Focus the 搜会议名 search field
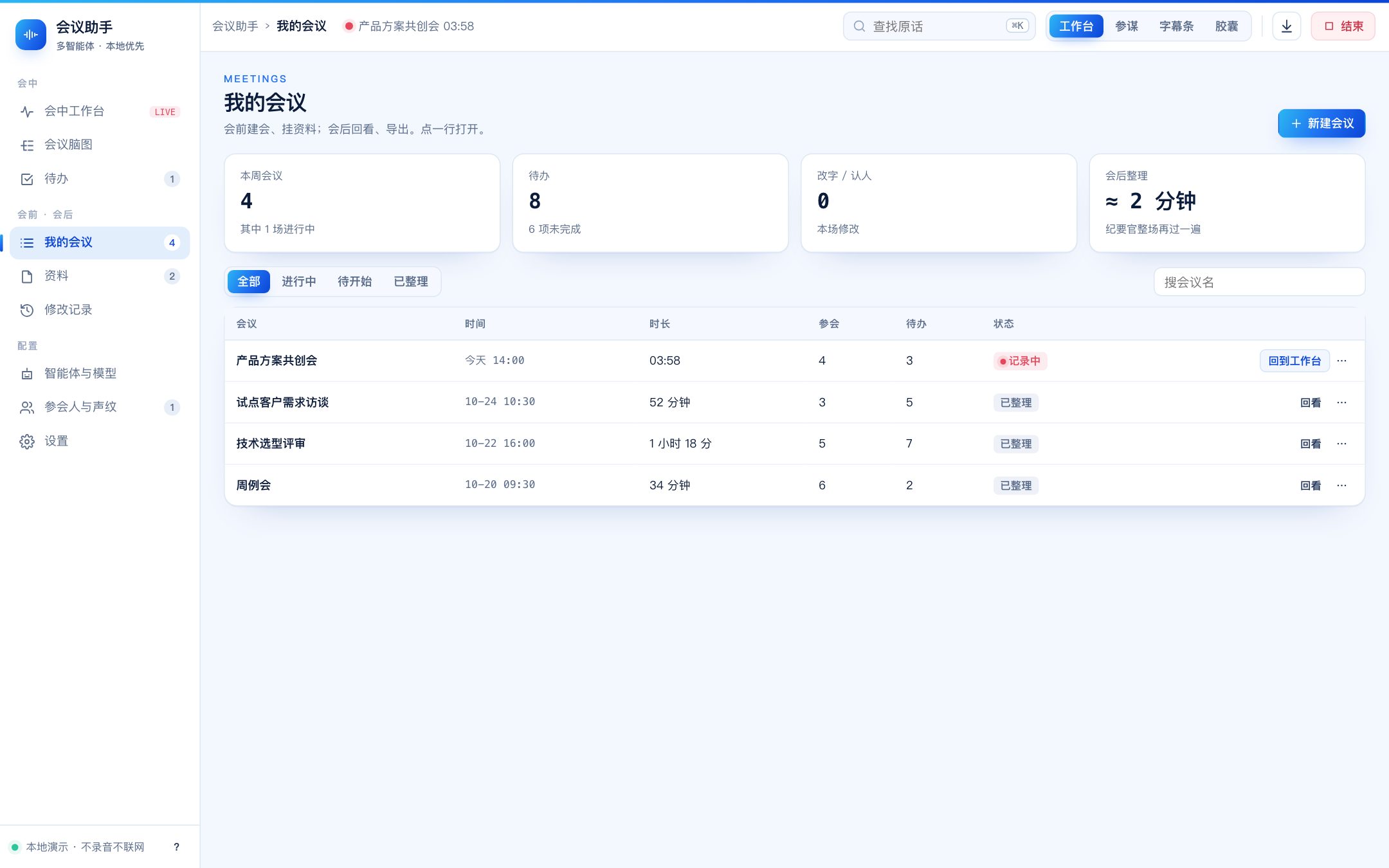This screenshot has height=868, width=1389. pyautogui.click(x=1259, y=282)
